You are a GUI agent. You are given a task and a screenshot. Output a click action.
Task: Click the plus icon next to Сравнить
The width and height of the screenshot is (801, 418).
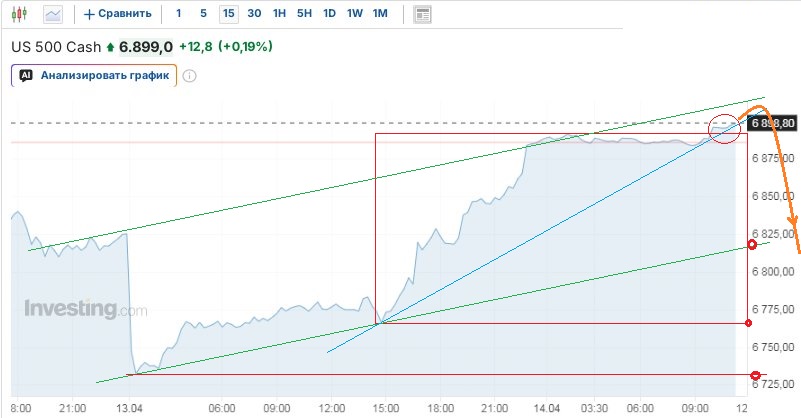[89, 14]
